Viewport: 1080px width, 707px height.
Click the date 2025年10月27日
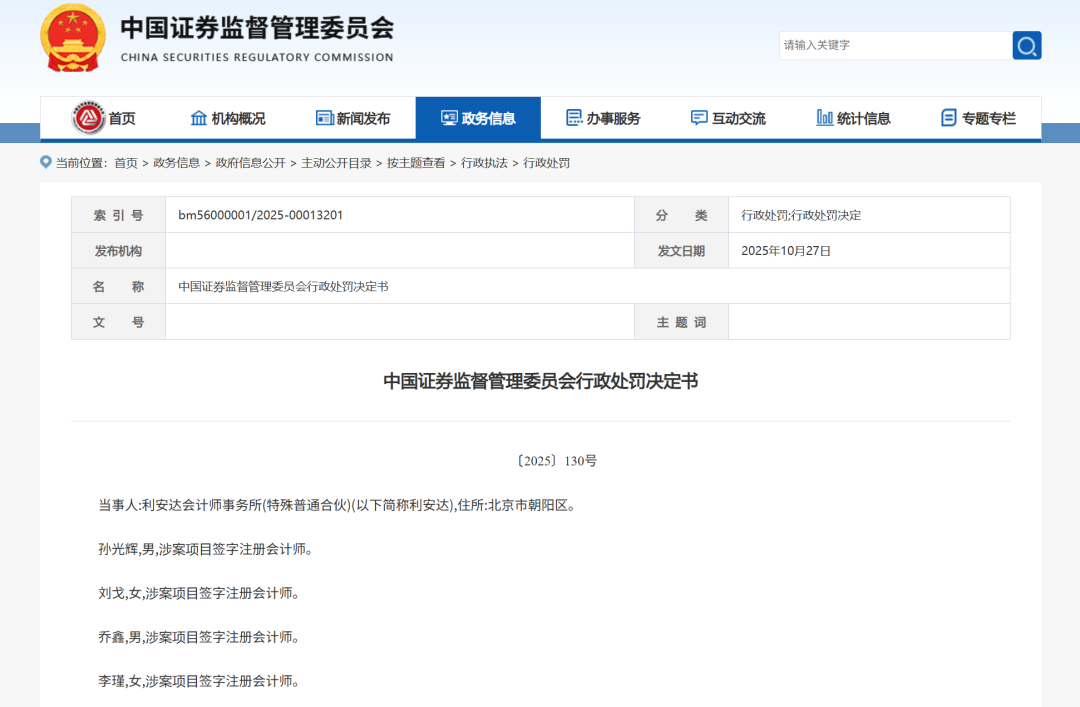pos(786,251)
